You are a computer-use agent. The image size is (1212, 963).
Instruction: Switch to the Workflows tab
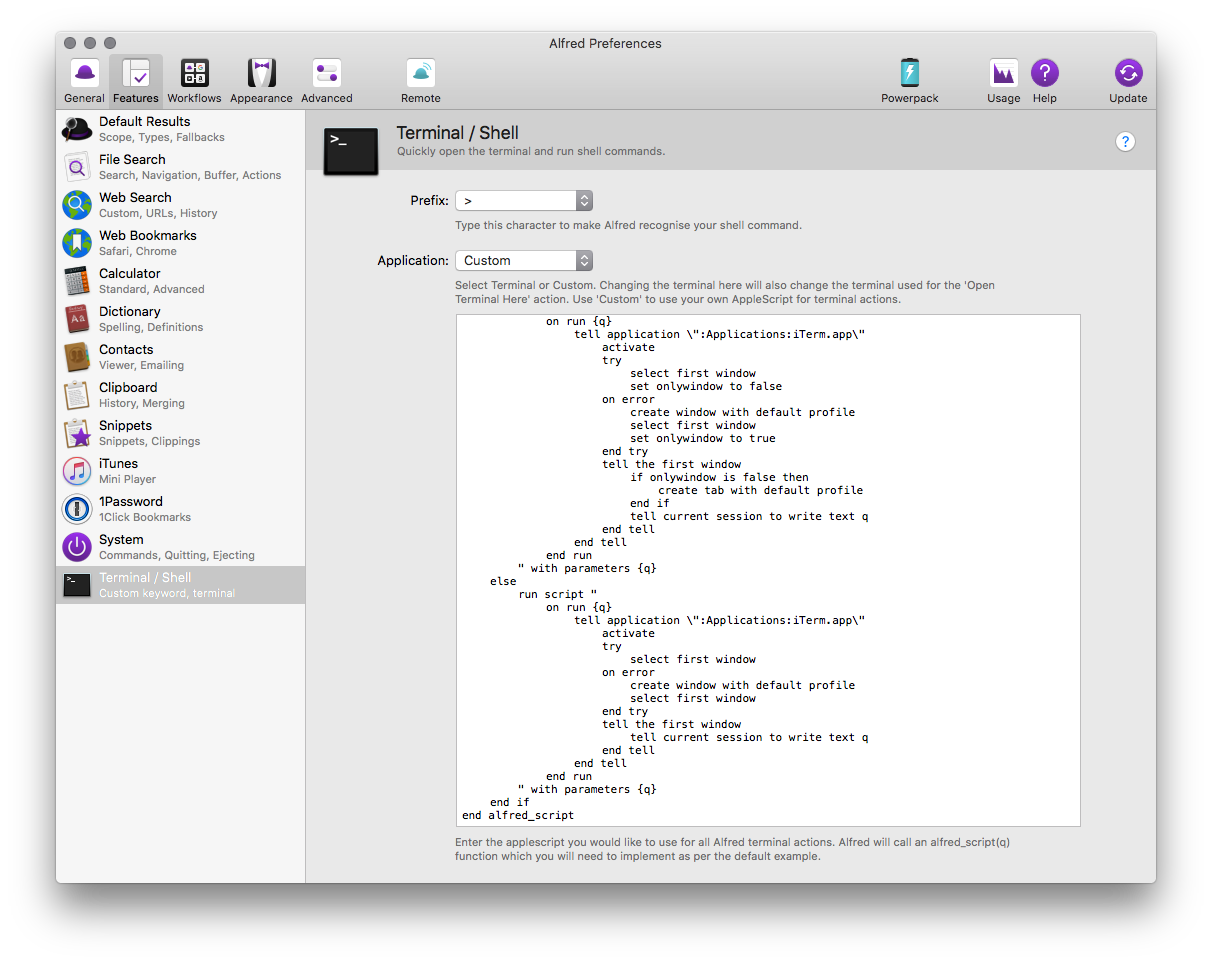[194, 81]
